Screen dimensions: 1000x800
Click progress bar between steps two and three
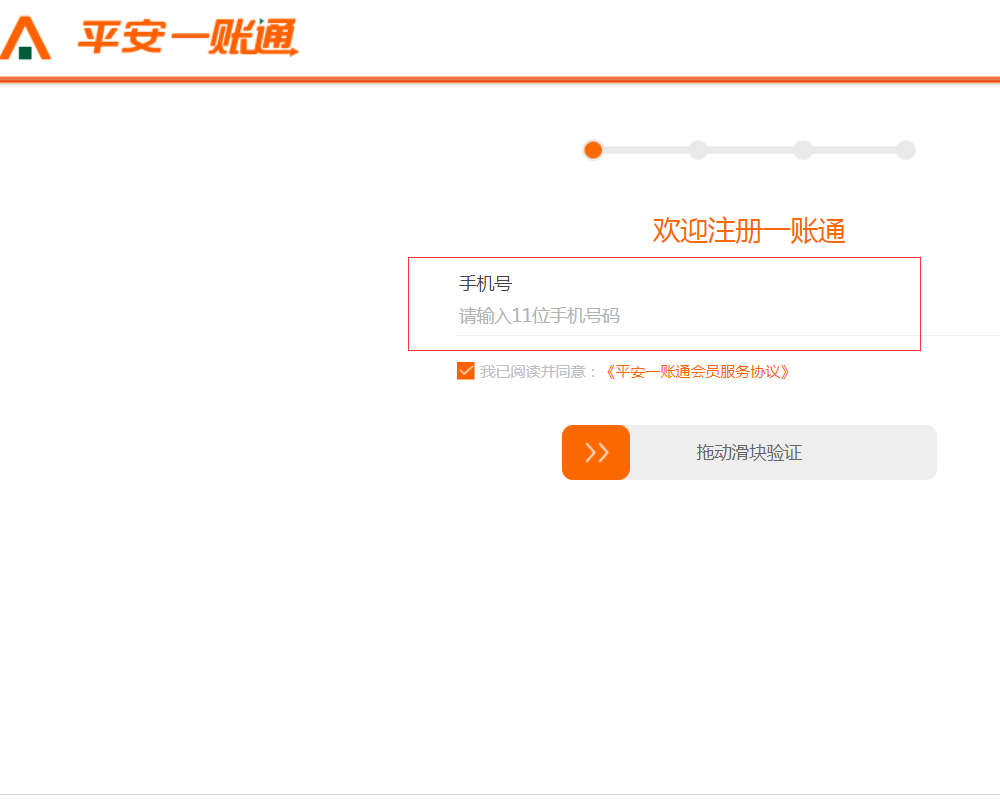click(x=750, y=150)
